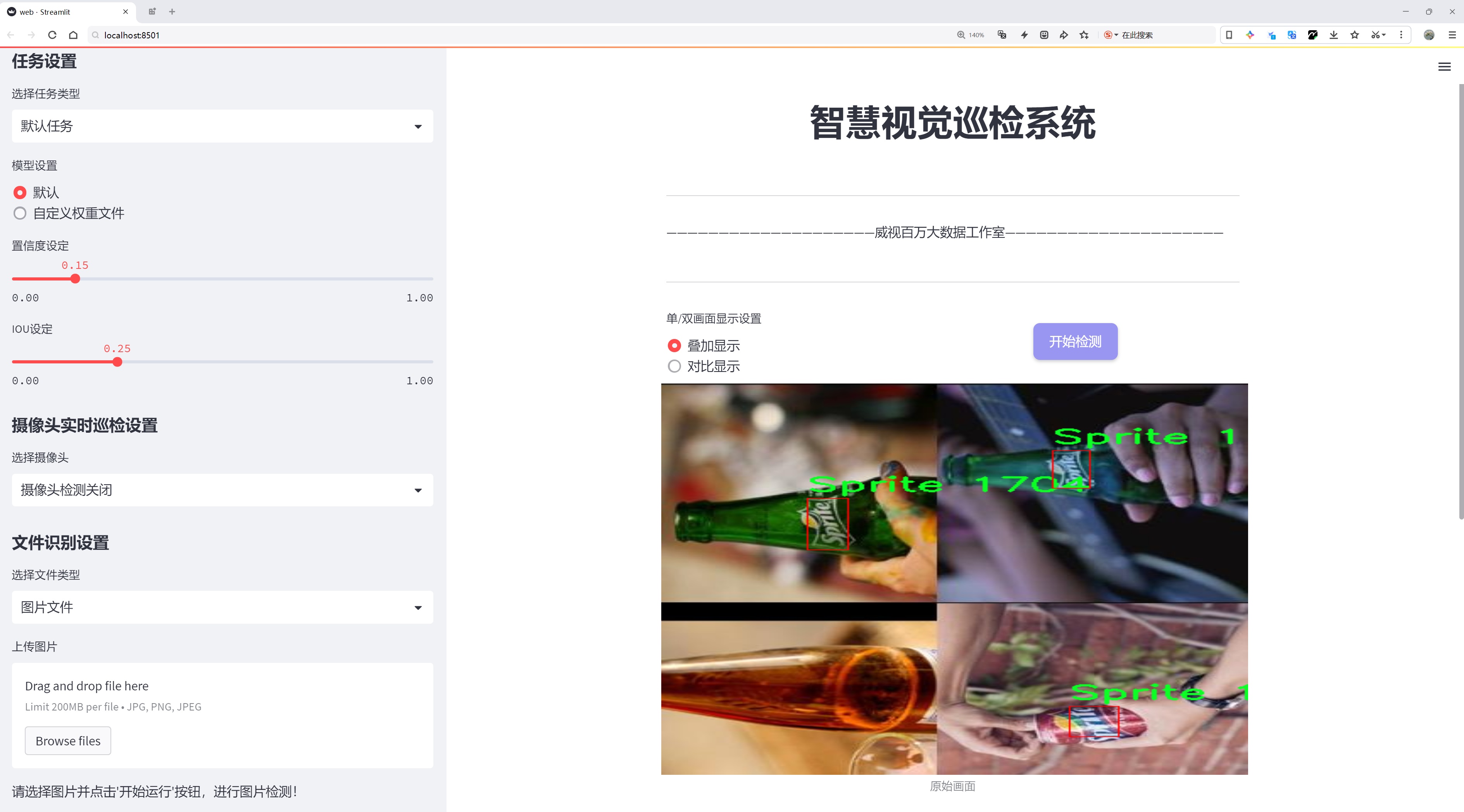The width and height of the screenshot is (1464, 812).
Task: Open the colorful AI assistant extension
Action: click(x=1250, y=34)
